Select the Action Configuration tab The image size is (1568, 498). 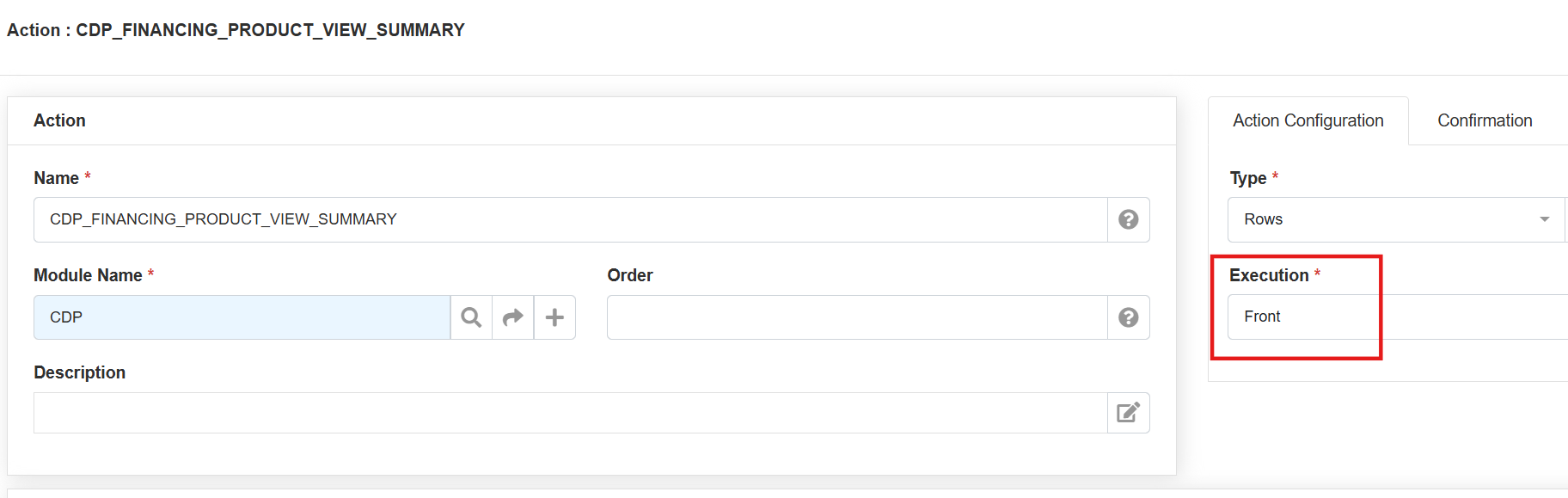1308,120
